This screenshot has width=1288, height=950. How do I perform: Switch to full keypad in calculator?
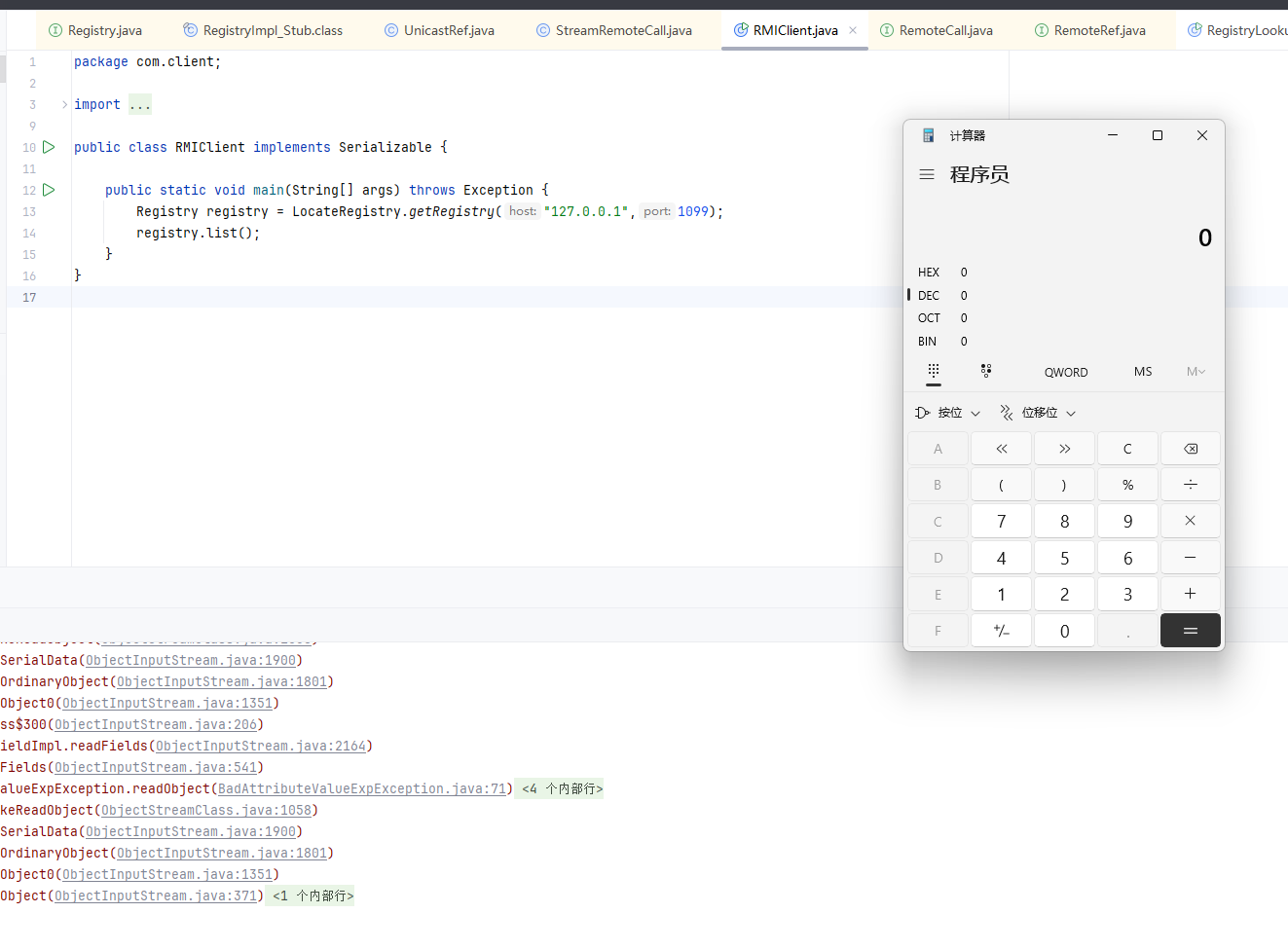click(x=934, y=371)
